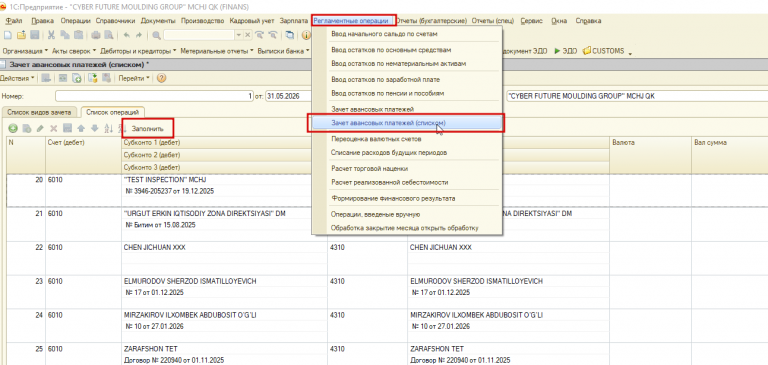Click the orange Info icon in main toolbar

coord(306,35)
